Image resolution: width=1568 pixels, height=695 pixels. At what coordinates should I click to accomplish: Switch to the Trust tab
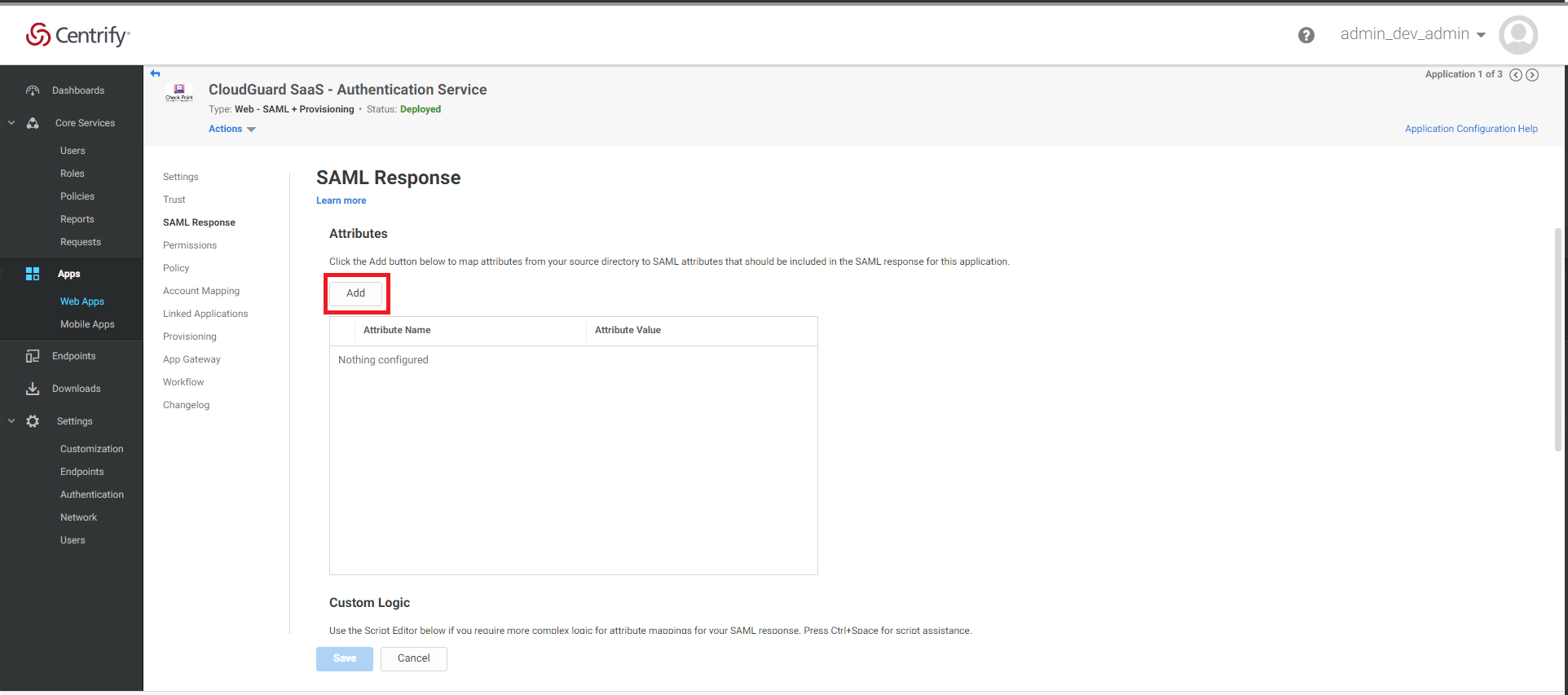pyautogui.click(x=174, y=200)
